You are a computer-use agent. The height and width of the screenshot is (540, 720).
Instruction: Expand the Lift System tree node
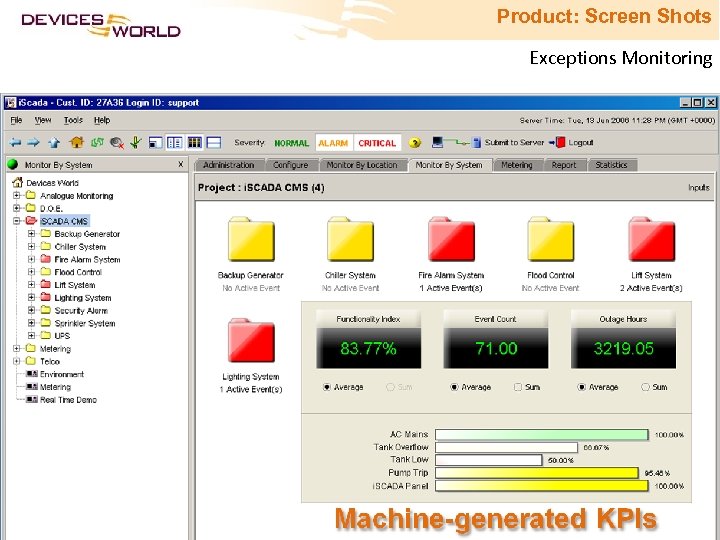point(31,285)
